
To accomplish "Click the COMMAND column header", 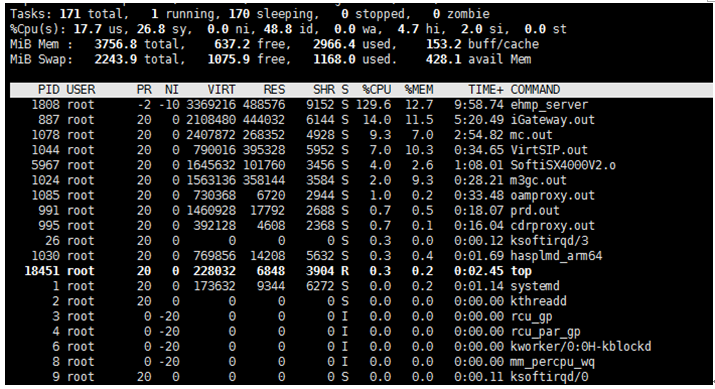I will (x=535, y=89).
